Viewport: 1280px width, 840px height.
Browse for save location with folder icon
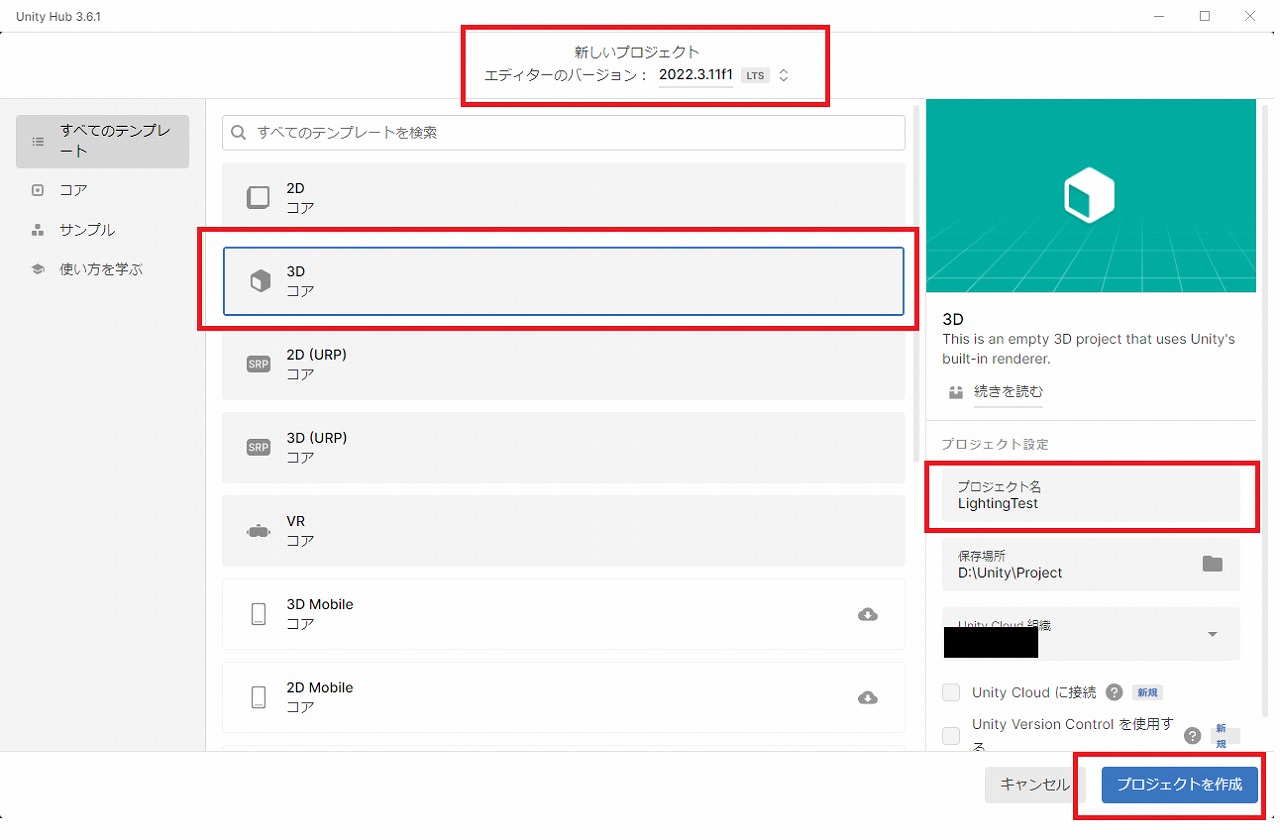pyautogui.click(x=1212, y=564)
